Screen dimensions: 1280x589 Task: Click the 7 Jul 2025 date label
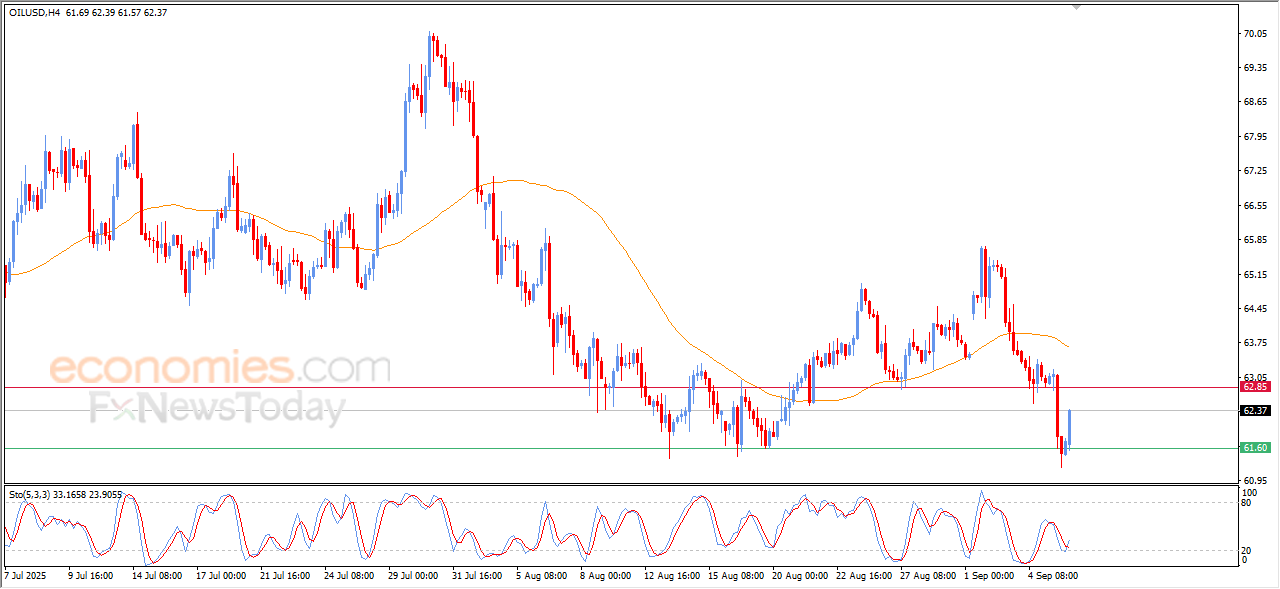[26, 577]
